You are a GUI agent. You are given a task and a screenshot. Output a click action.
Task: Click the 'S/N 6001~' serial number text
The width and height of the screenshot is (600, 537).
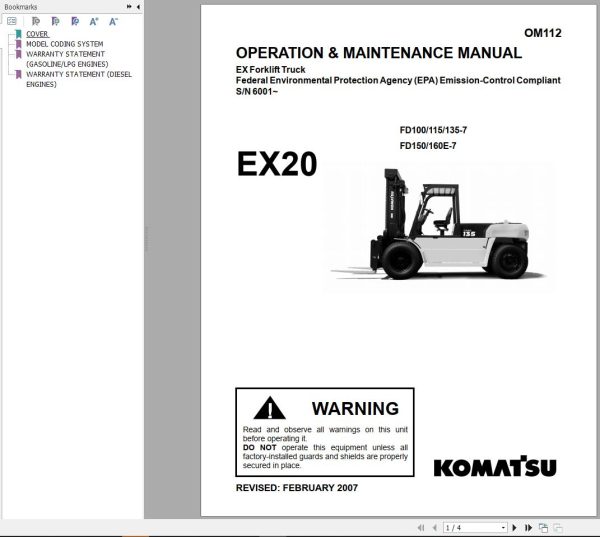coord(257,91)
